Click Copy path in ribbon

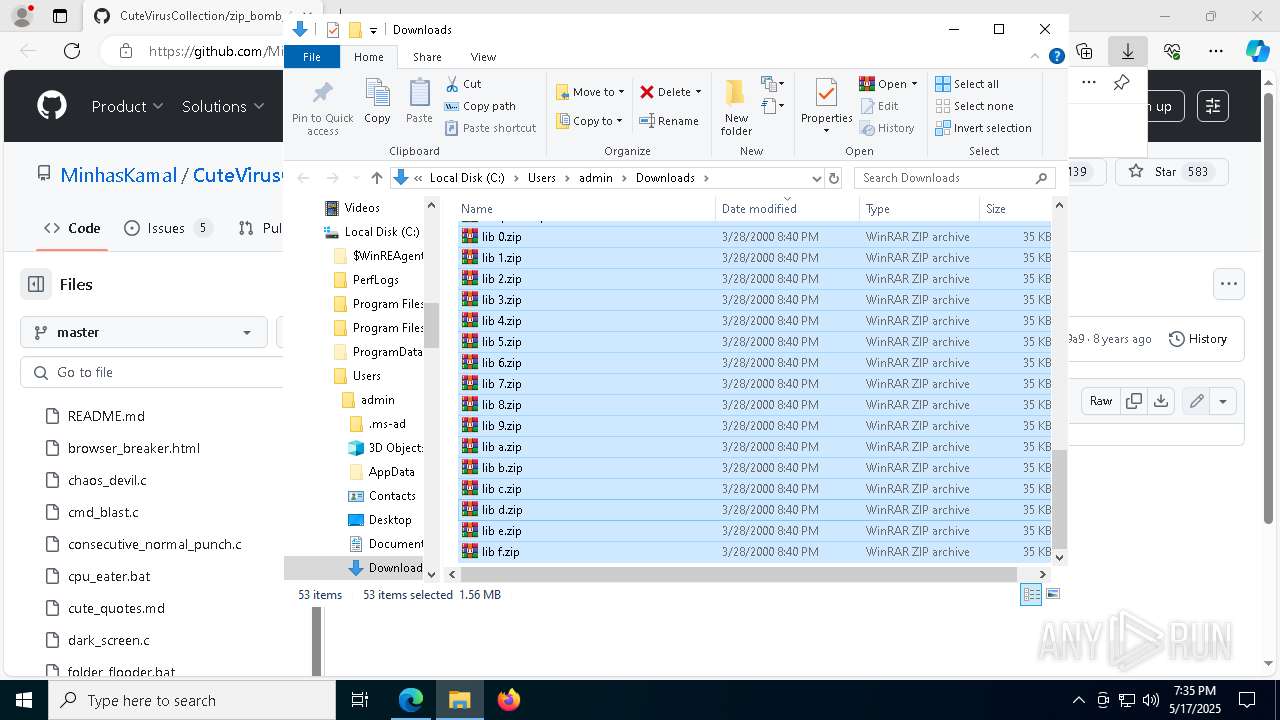point(480,106)
